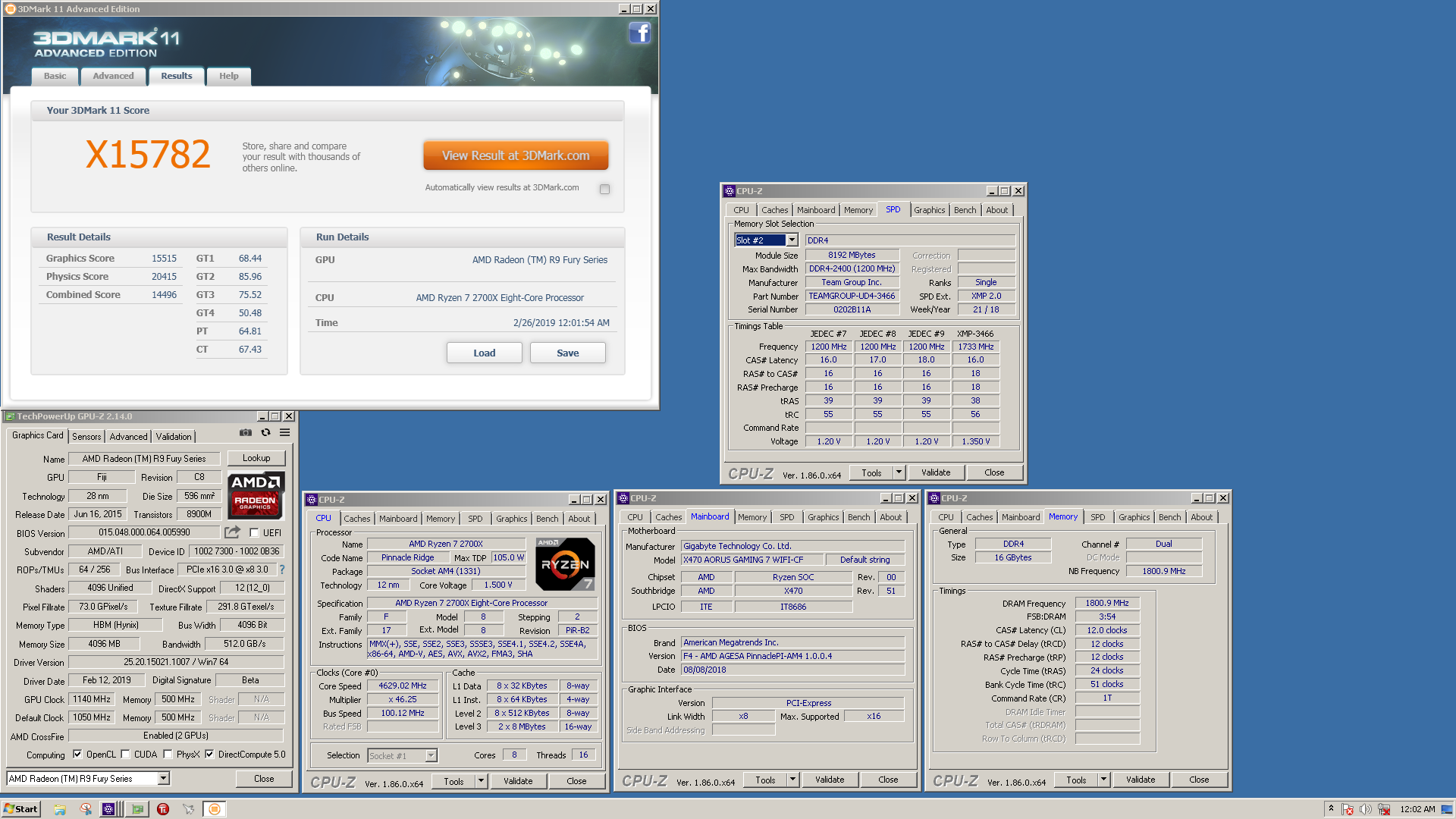Open Caches tab in CPU-Z CPU window
Image resolution: width=1456 pixels, height=819 pixels.
[x=356, y=519]
